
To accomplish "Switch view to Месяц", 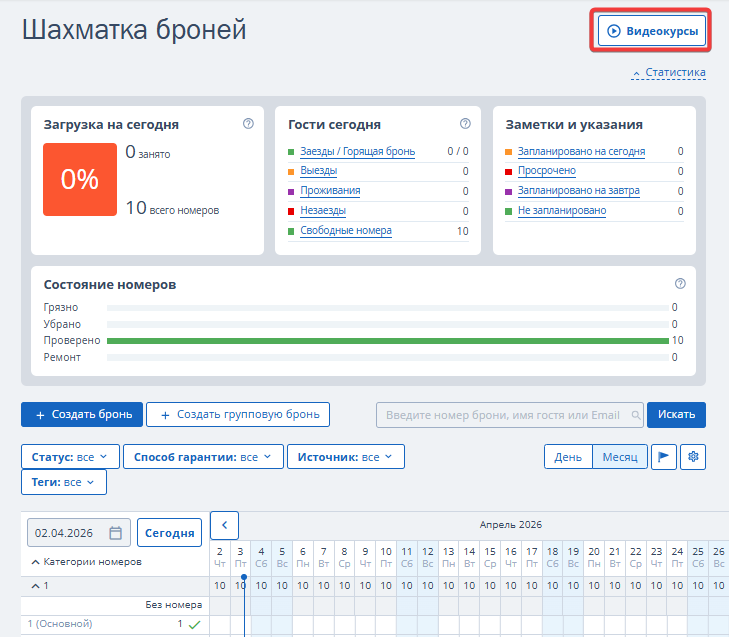I will 619,457.
